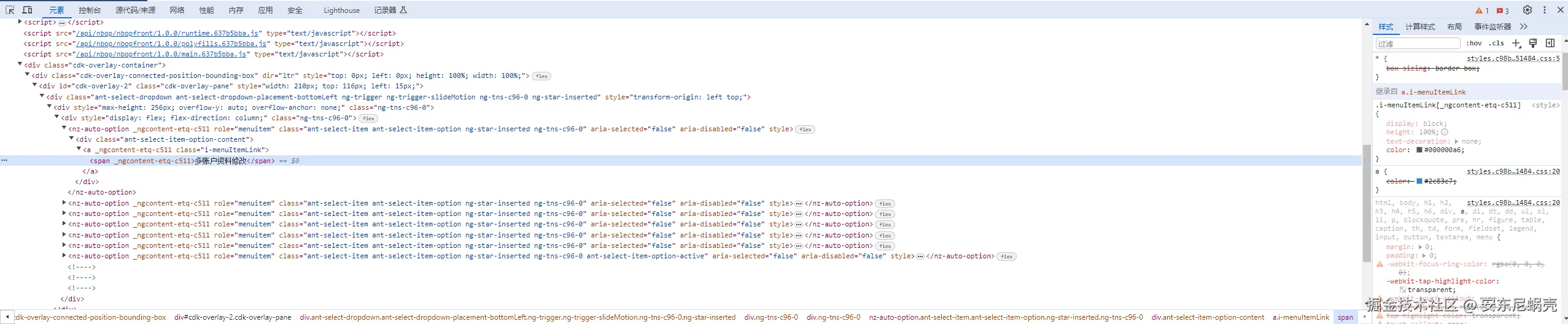Open the 记录器 tab
Screen dimensions: 1568x324
(390, 10)
